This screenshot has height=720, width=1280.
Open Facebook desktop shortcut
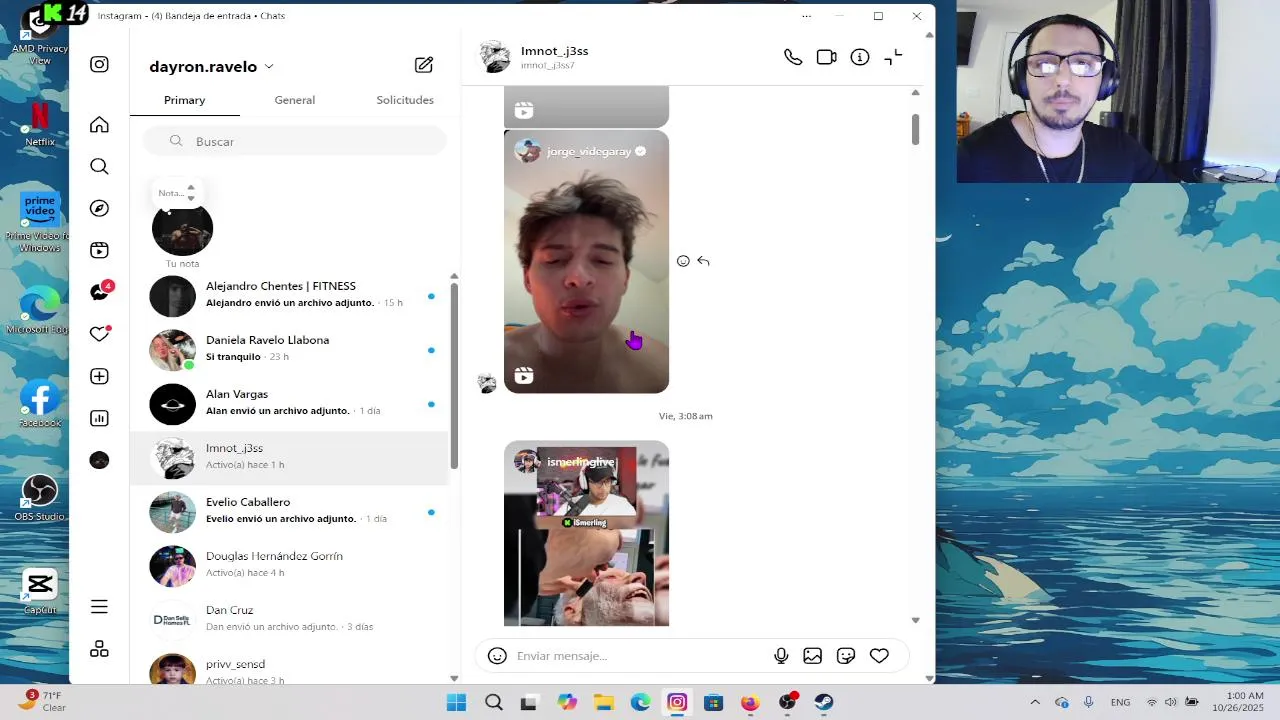pyautogui.click(x=40, y=404)
